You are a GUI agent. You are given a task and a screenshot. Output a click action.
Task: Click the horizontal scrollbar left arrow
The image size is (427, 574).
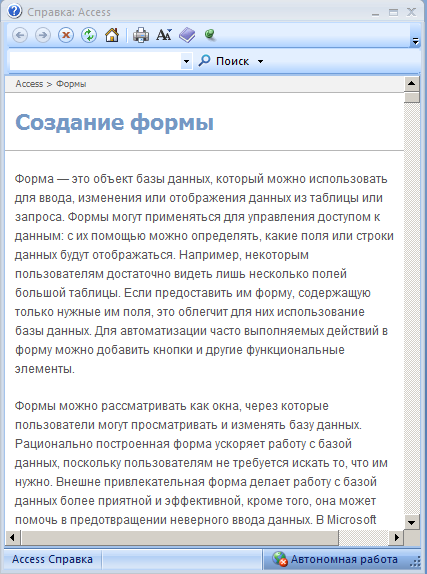(x=12, y=537)
